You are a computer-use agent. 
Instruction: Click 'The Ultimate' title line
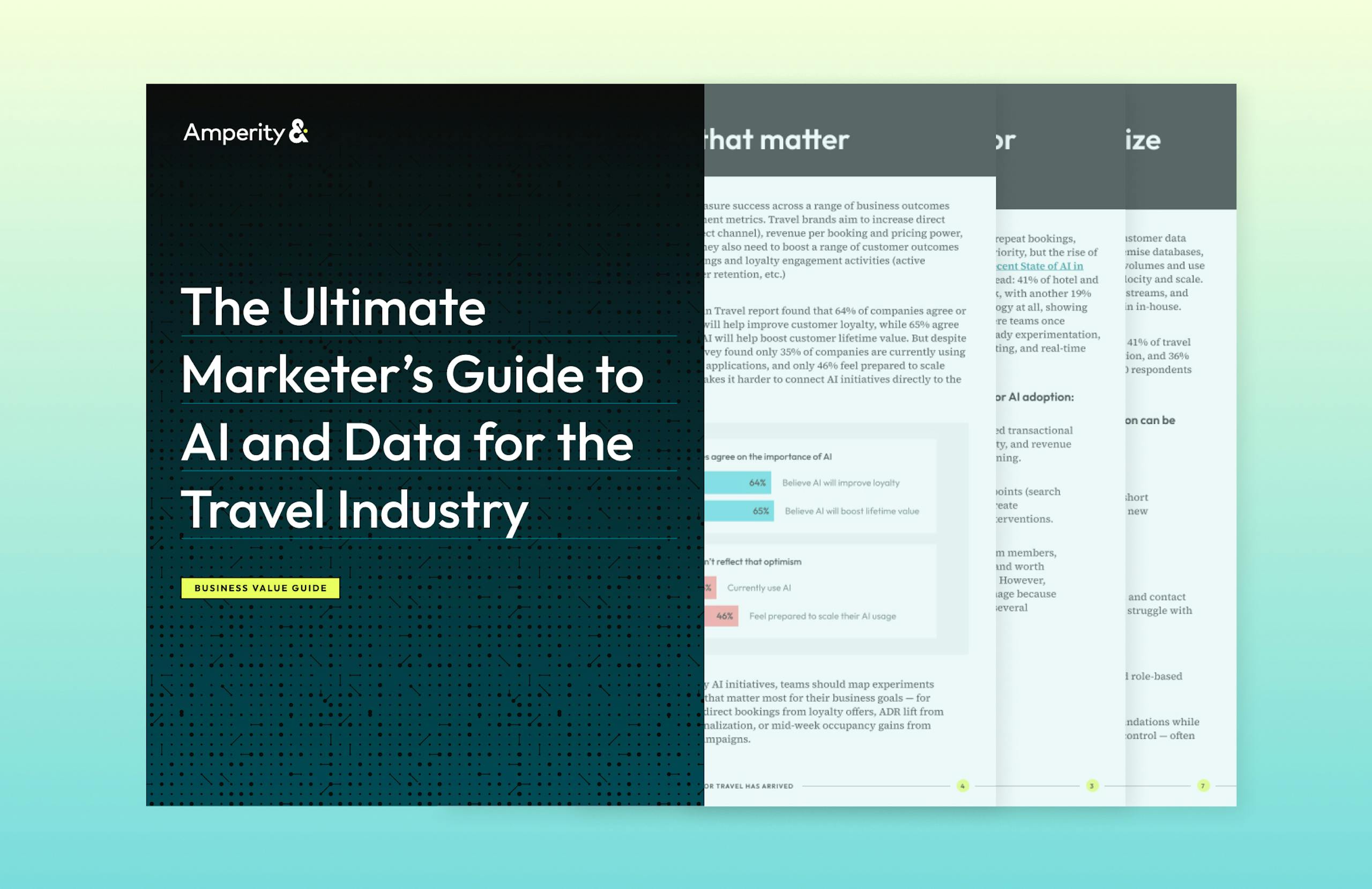tap(333, 307)
